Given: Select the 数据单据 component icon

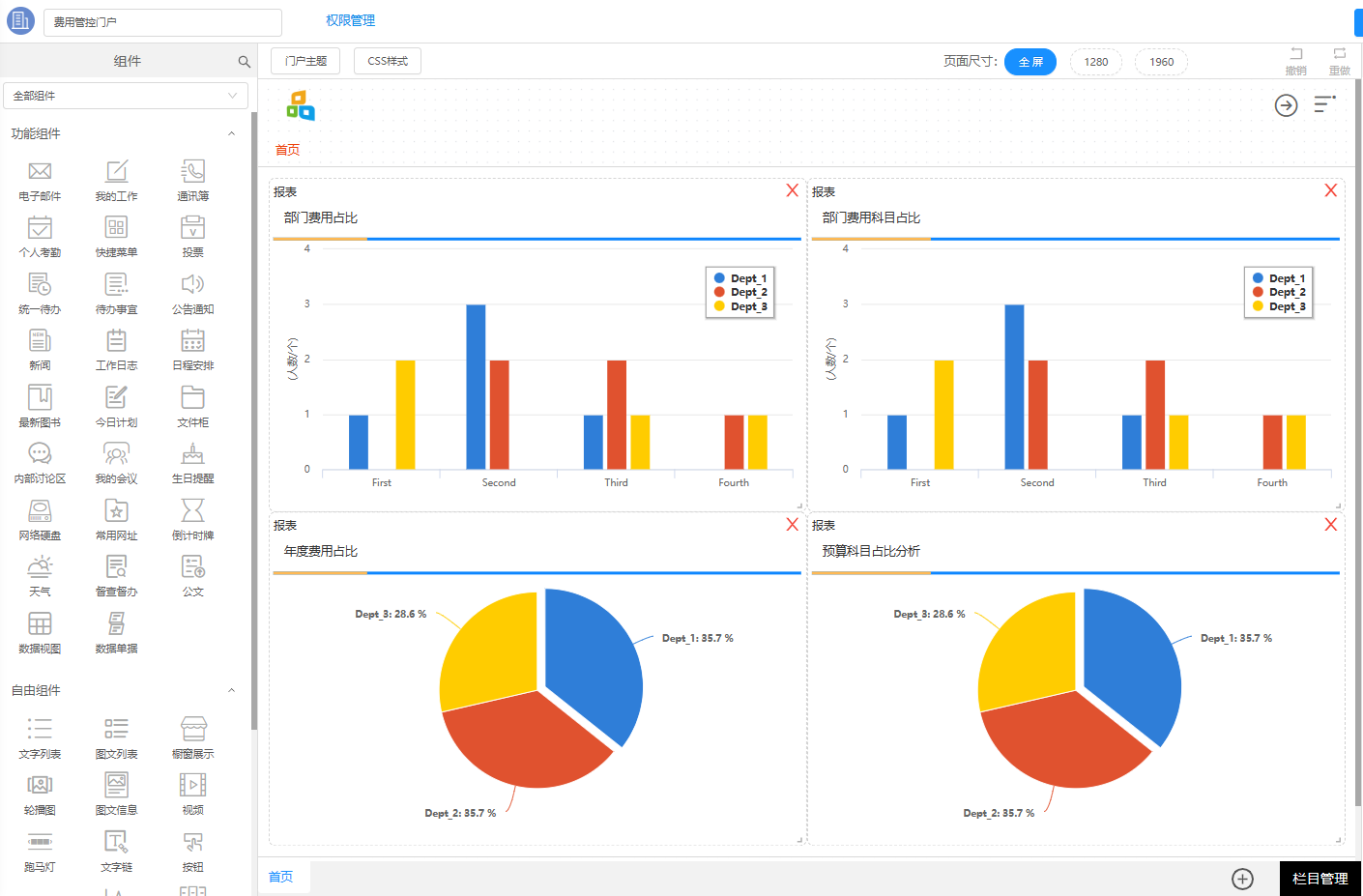Looking at the screenshot, I should click(x=116, y=623).
